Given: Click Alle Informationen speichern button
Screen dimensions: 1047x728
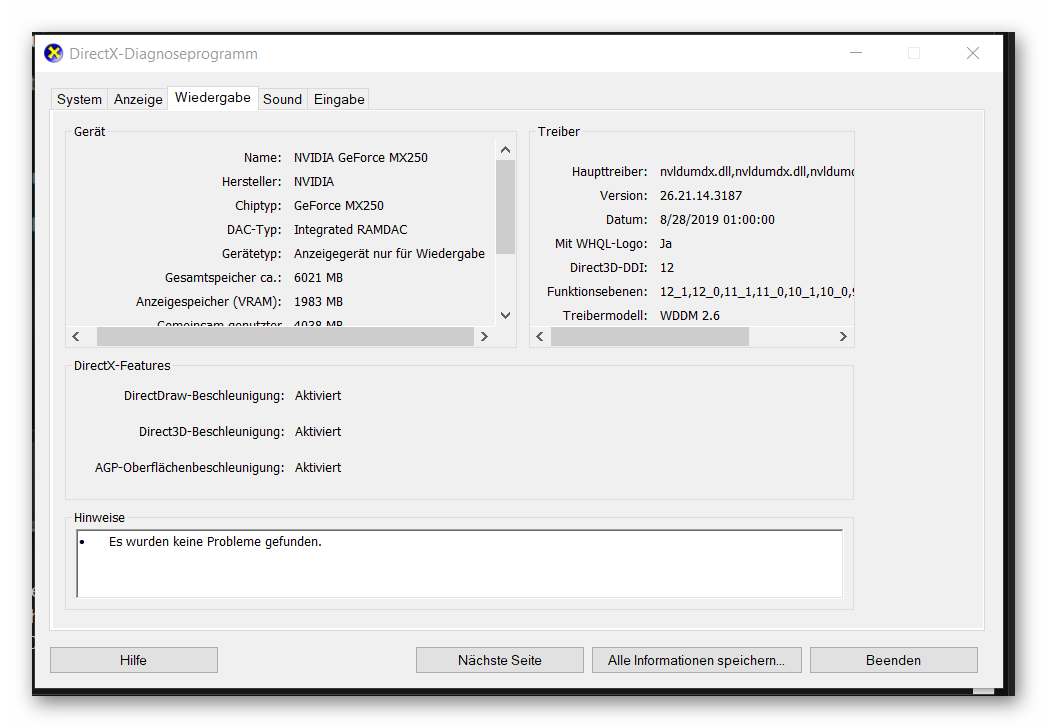Looking at the screenshot, I should pyautogui.click(x=696, y=660).
